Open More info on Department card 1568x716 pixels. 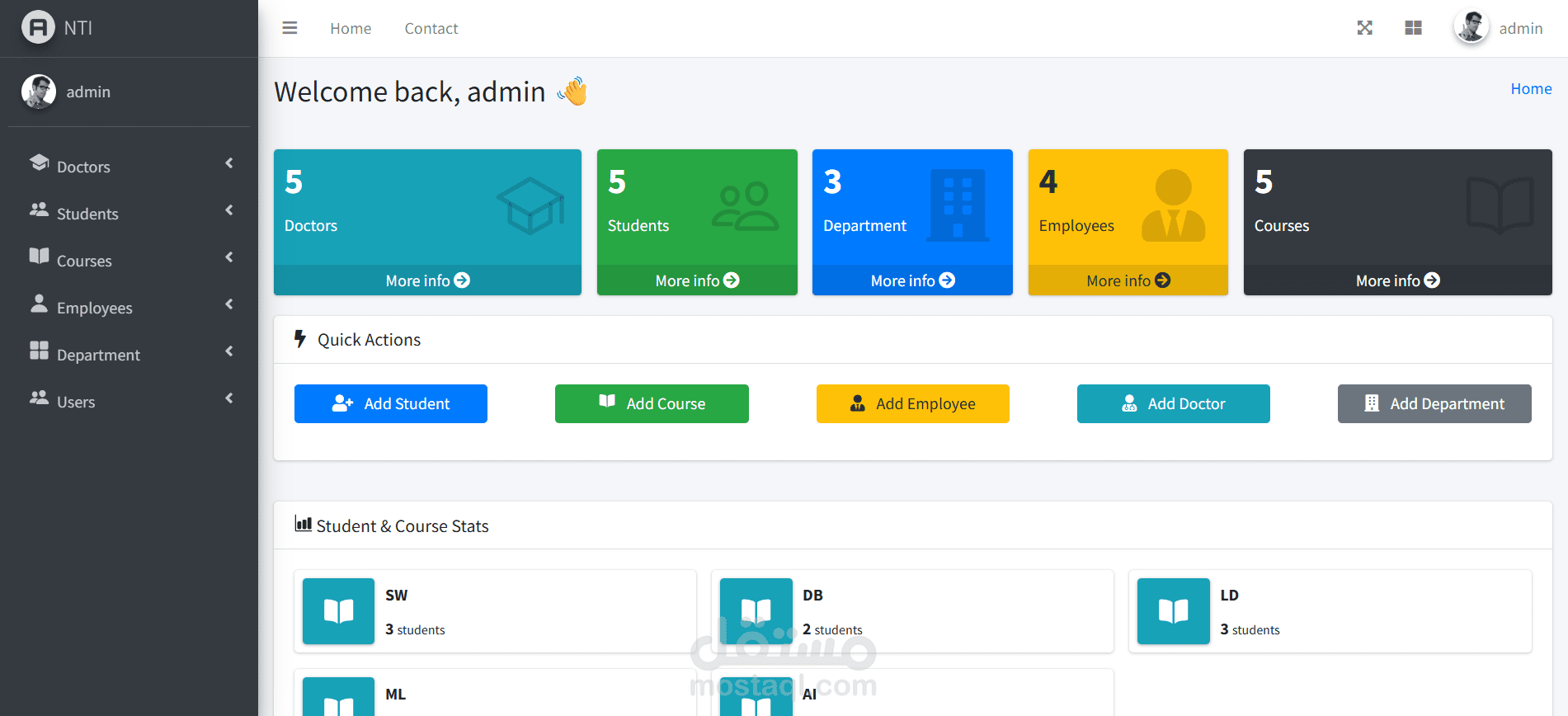(x=912, y=280)
